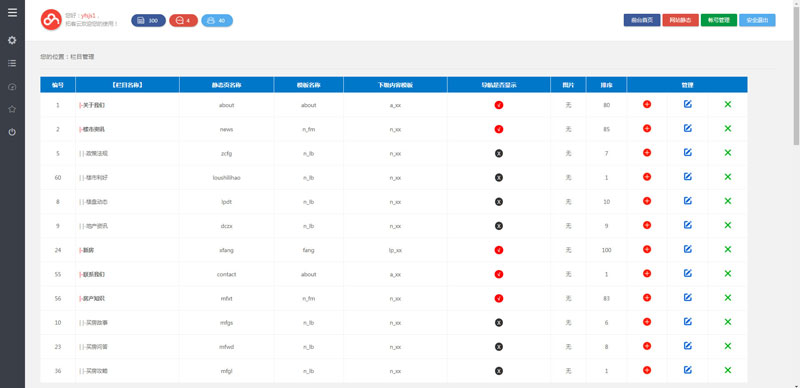Click the 'mfgl' static page name cell
This screenshot has width=800, height=388.
(x=227, y=371)
